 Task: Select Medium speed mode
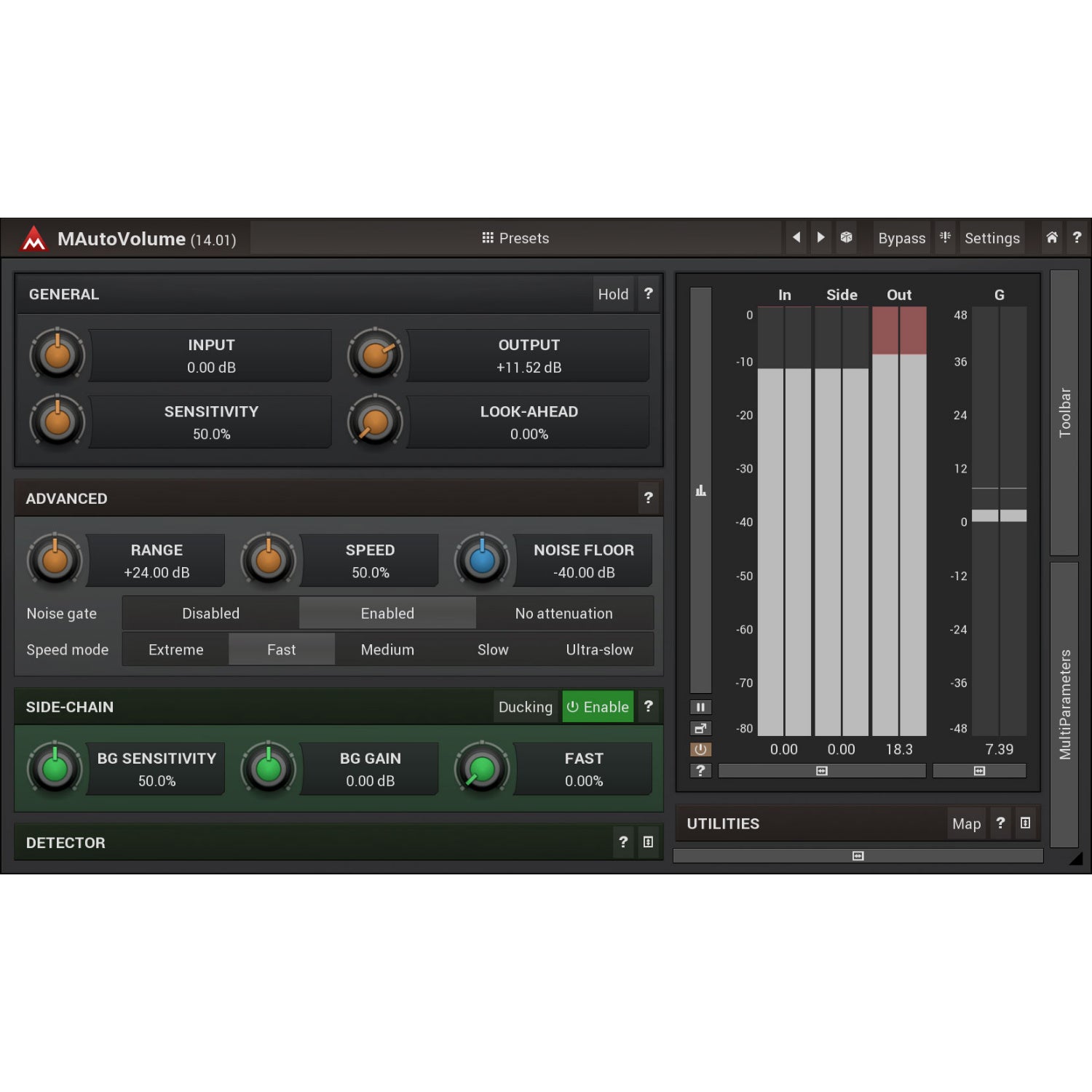[x=387, y=649]
